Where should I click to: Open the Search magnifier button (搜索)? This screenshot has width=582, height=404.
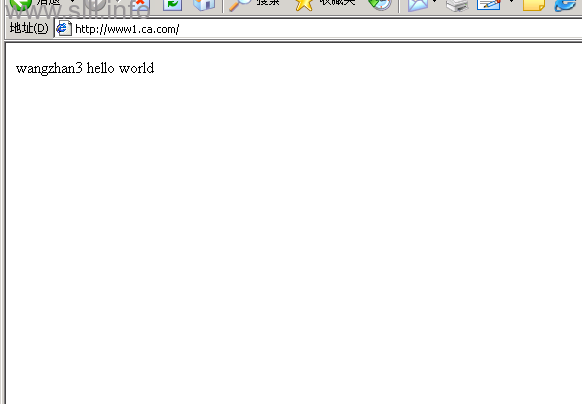coord(254,4)
